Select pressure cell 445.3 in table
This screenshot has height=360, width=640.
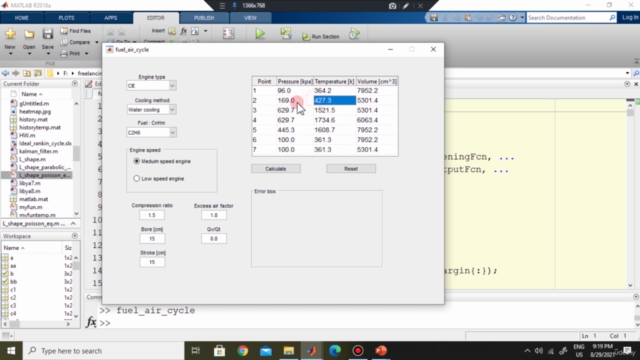[295, 130]
